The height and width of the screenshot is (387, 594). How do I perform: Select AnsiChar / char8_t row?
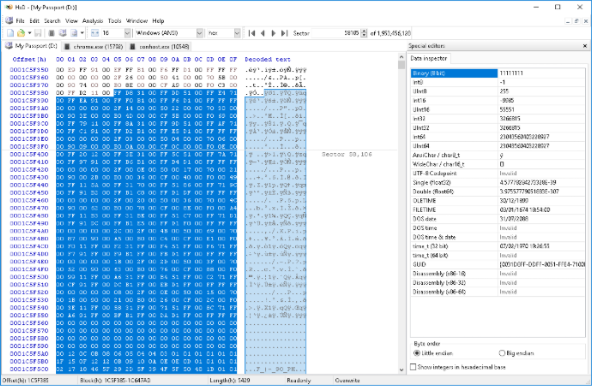click(x=498, y=155)
